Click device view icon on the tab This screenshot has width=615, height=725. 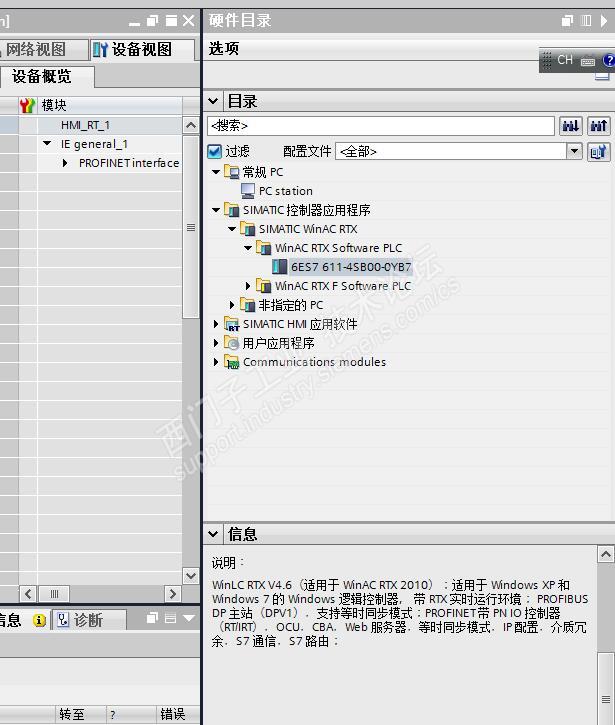tap(100, 49)
